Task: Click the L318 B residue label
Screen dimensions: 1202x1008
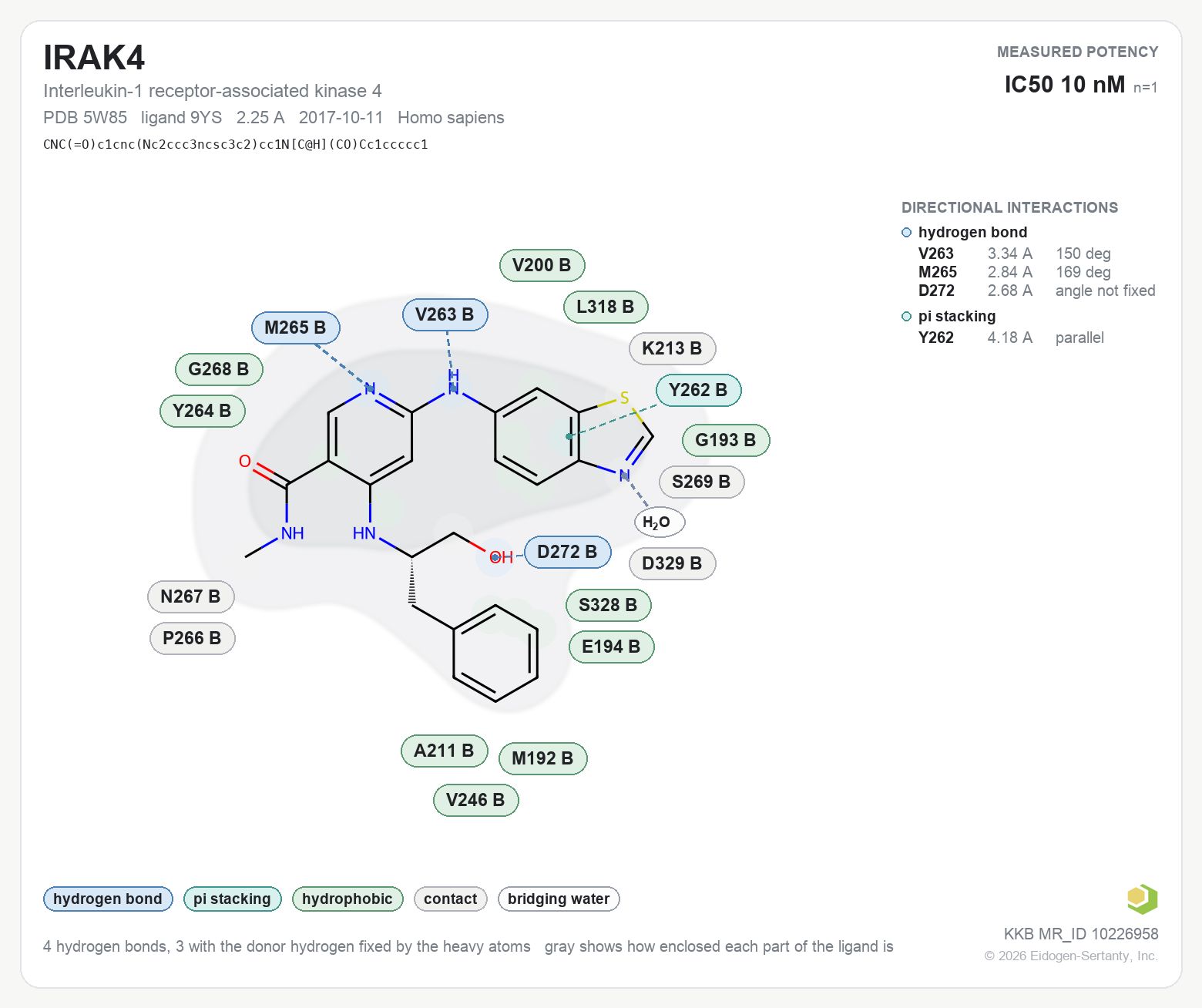Action: click(606, 307)
